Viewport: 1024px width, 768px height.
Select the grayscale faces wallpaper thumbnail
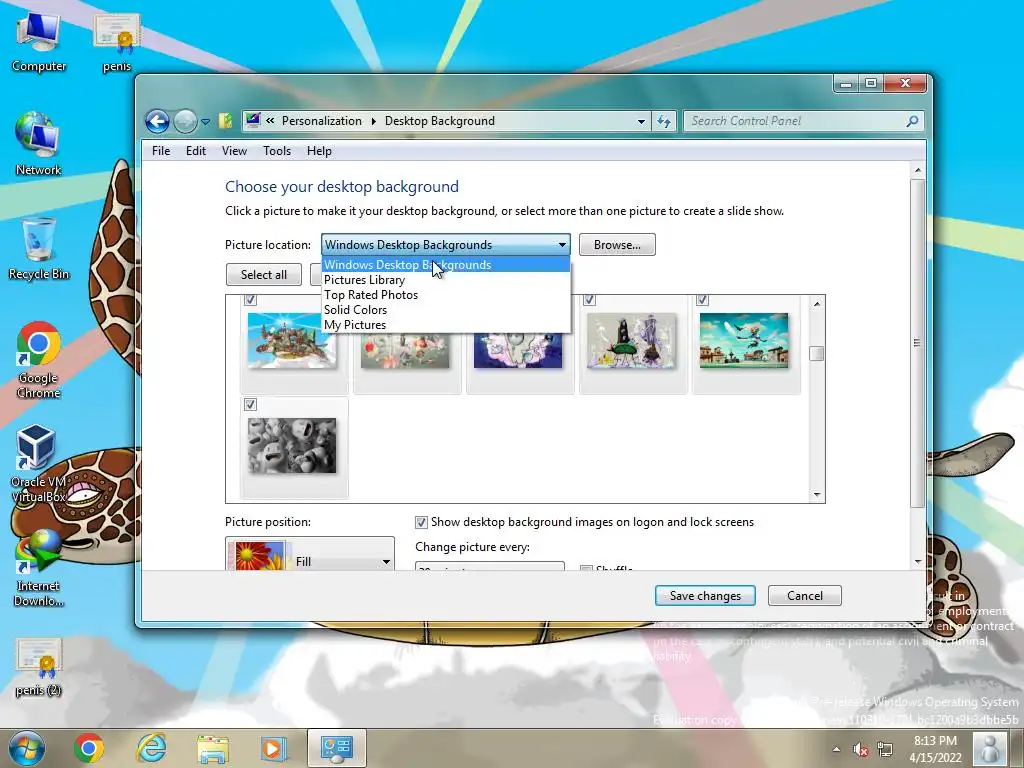292,446
